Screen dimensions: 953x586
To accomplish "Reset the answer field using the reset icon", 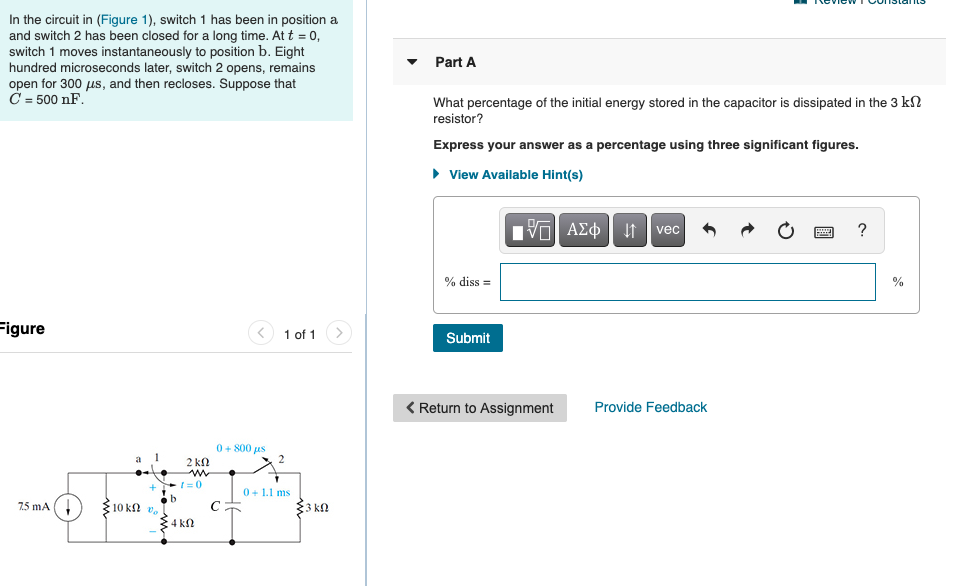I will click(785, 230).
